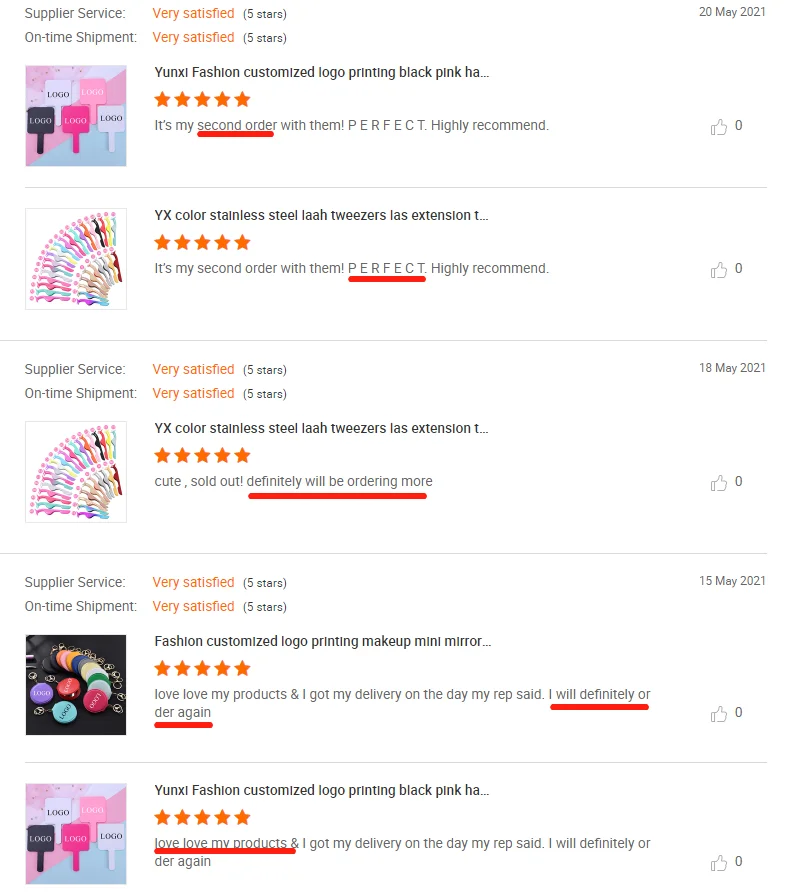
Task: Open tweezers thumbnail under 20 May review
Action: click(x=76, y=259)
